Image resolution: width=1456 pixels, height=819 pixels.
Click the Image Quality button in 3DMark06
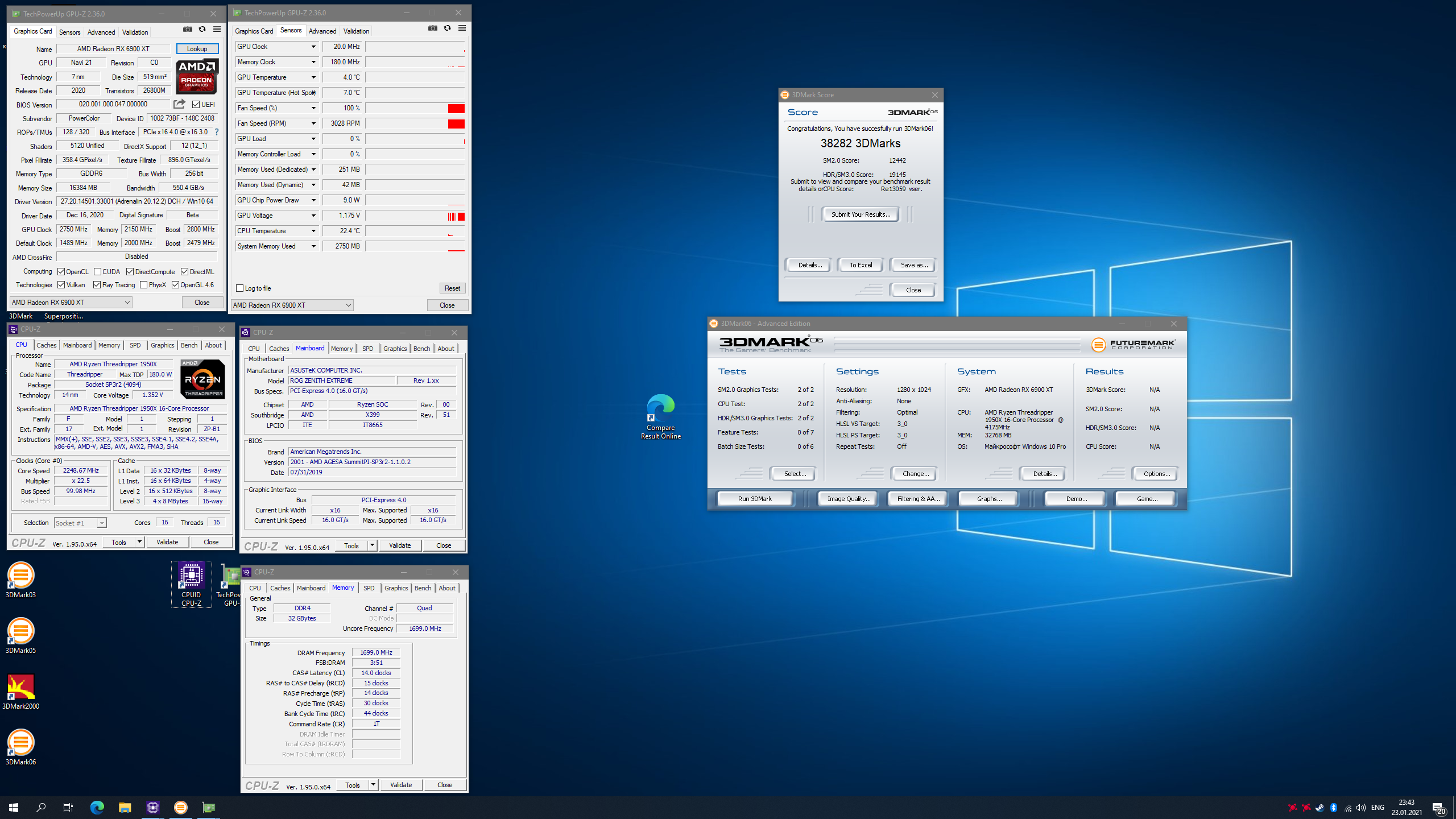tap(849, 499)
